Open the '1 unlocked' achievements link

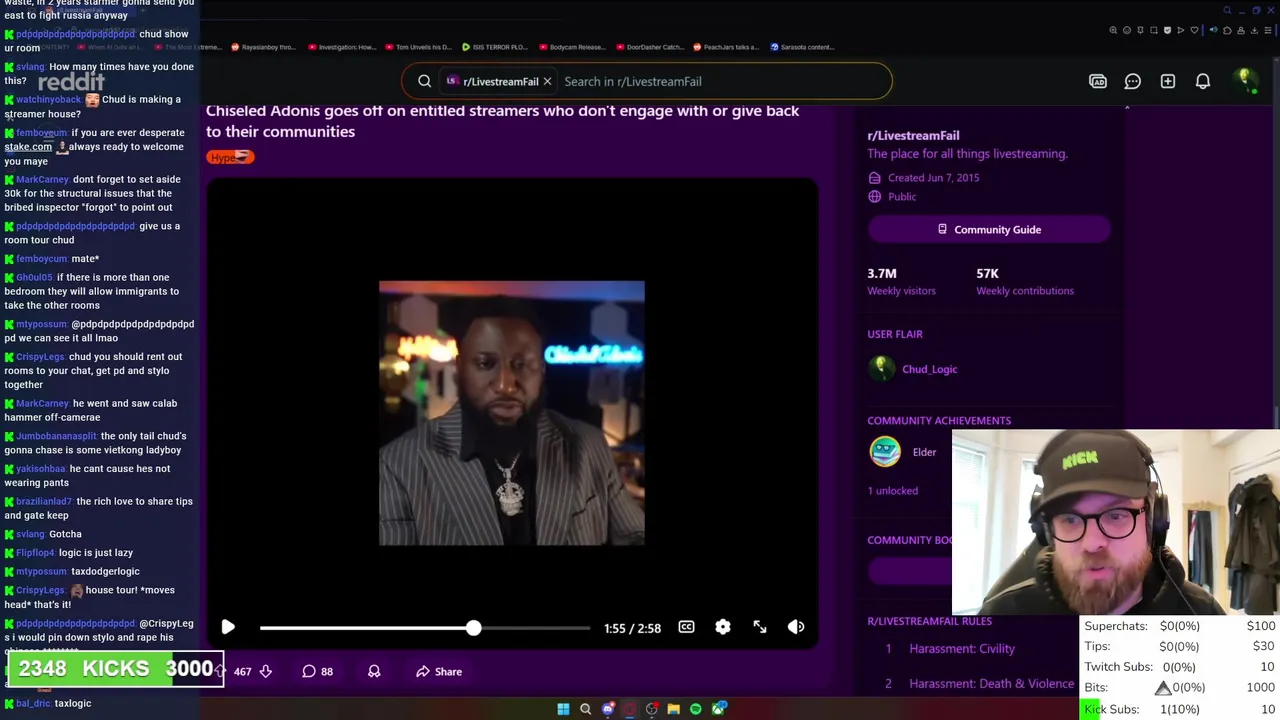coord(892,491)
